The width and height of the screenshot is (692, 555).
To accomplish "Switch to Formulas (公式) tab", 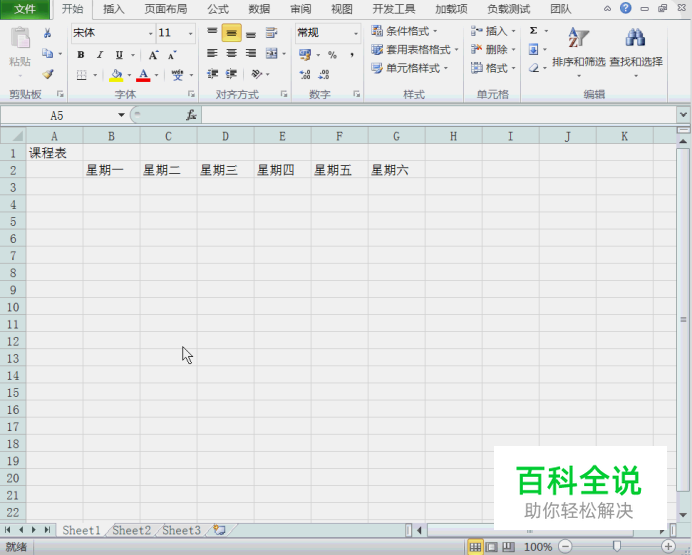I will pyautogui.click(x=218, y=9).
